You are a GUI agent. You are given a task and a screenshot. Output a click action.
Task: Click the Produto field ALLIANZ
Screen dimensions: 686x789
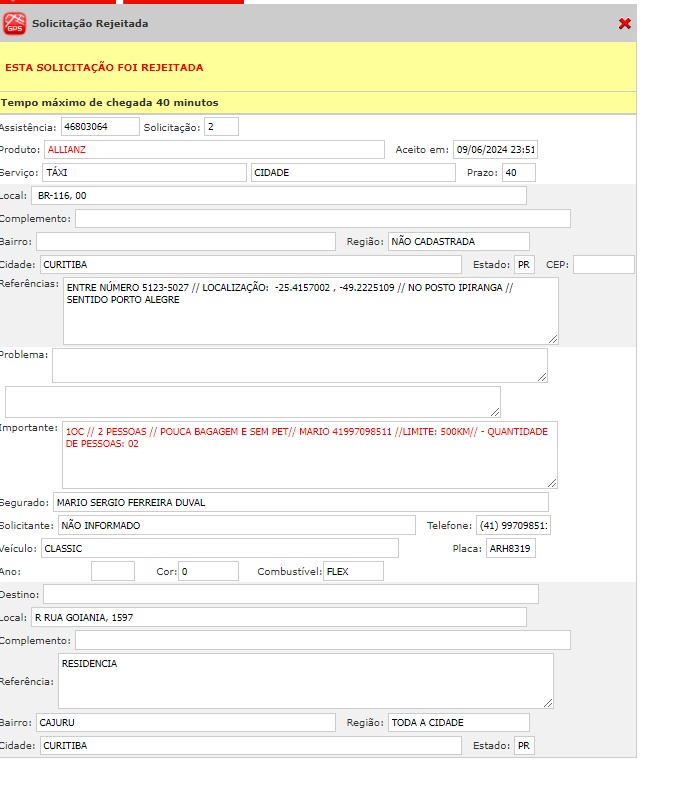[x=214, y=150]
